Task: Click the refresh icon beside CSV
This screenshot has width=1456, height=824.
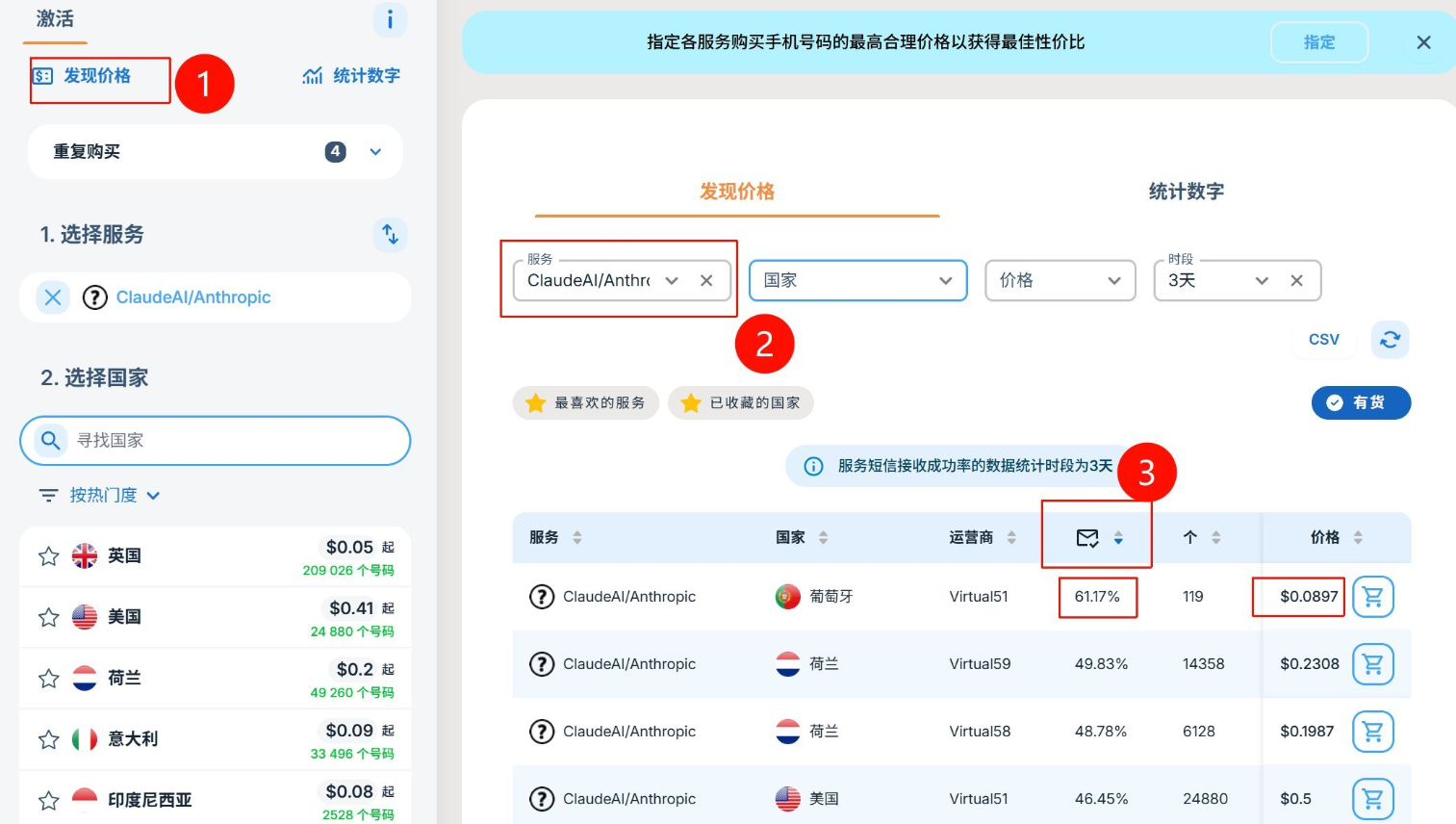Action: tap(1390, 339)
